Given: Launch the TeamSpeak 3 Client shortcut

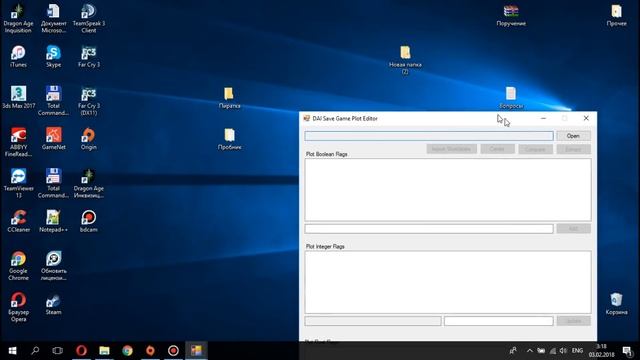Looking at the screenshot, I should (x=89, y=18).
